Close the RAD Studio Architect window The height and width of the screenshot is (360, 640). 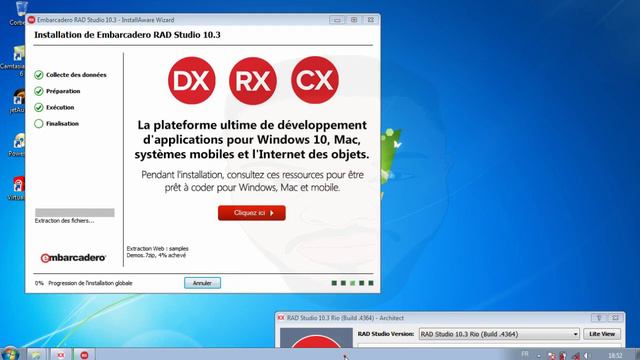[x=616, y=318]
